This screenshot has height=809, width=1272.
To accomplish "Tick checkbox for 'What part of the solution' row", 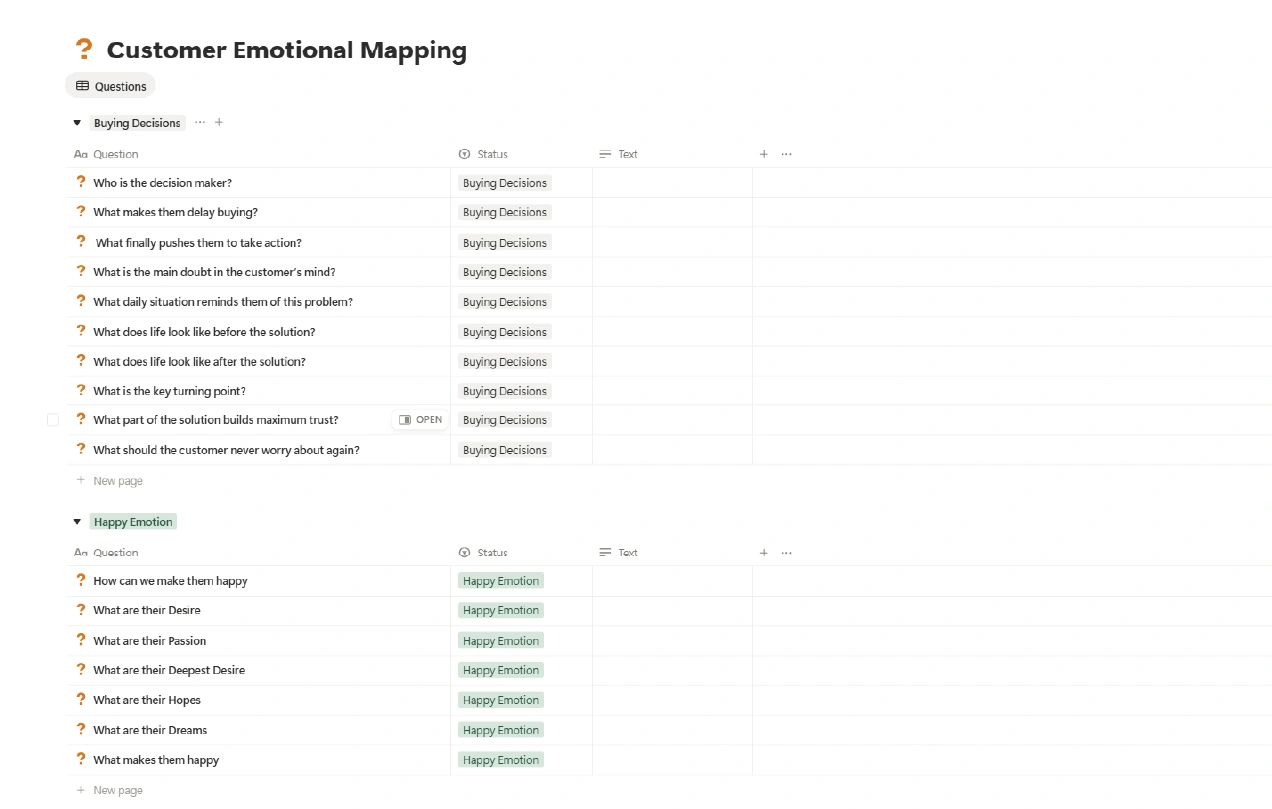I will pyautogui.click(x=53, y=420).
